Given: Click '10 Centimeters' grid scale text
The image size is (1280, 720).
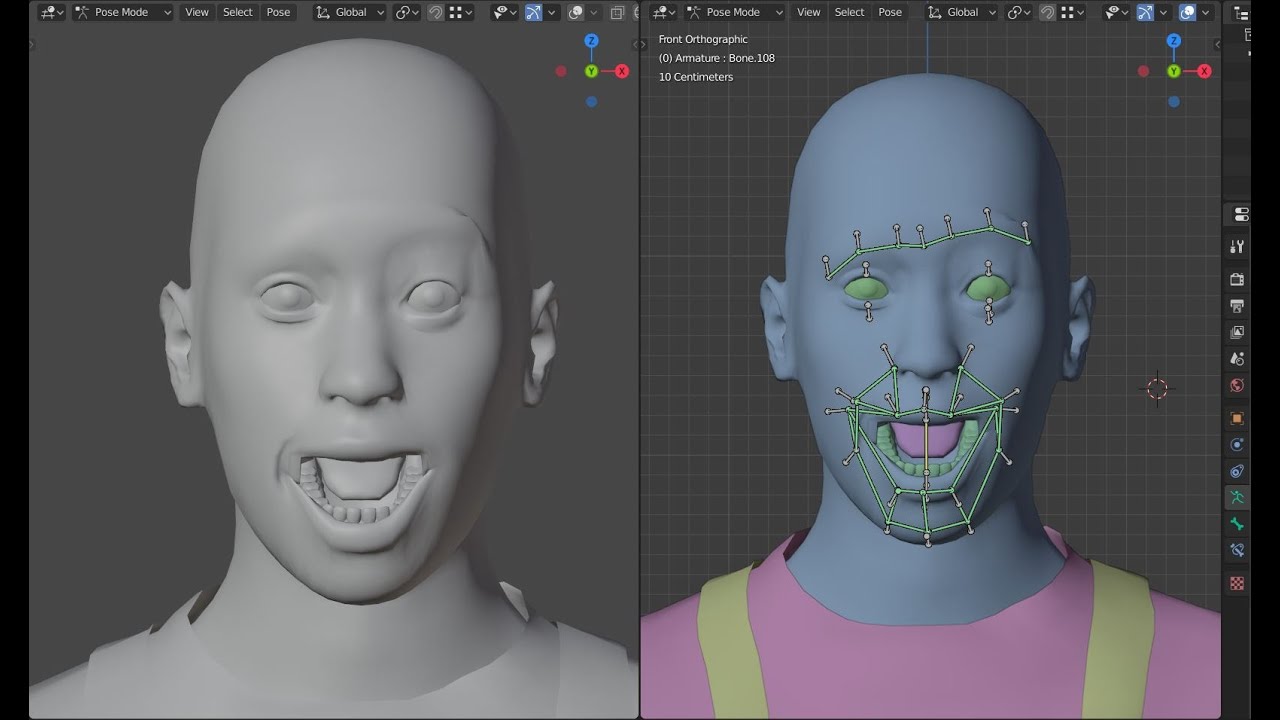Looking at the screenshot, I should click(696, 77).
